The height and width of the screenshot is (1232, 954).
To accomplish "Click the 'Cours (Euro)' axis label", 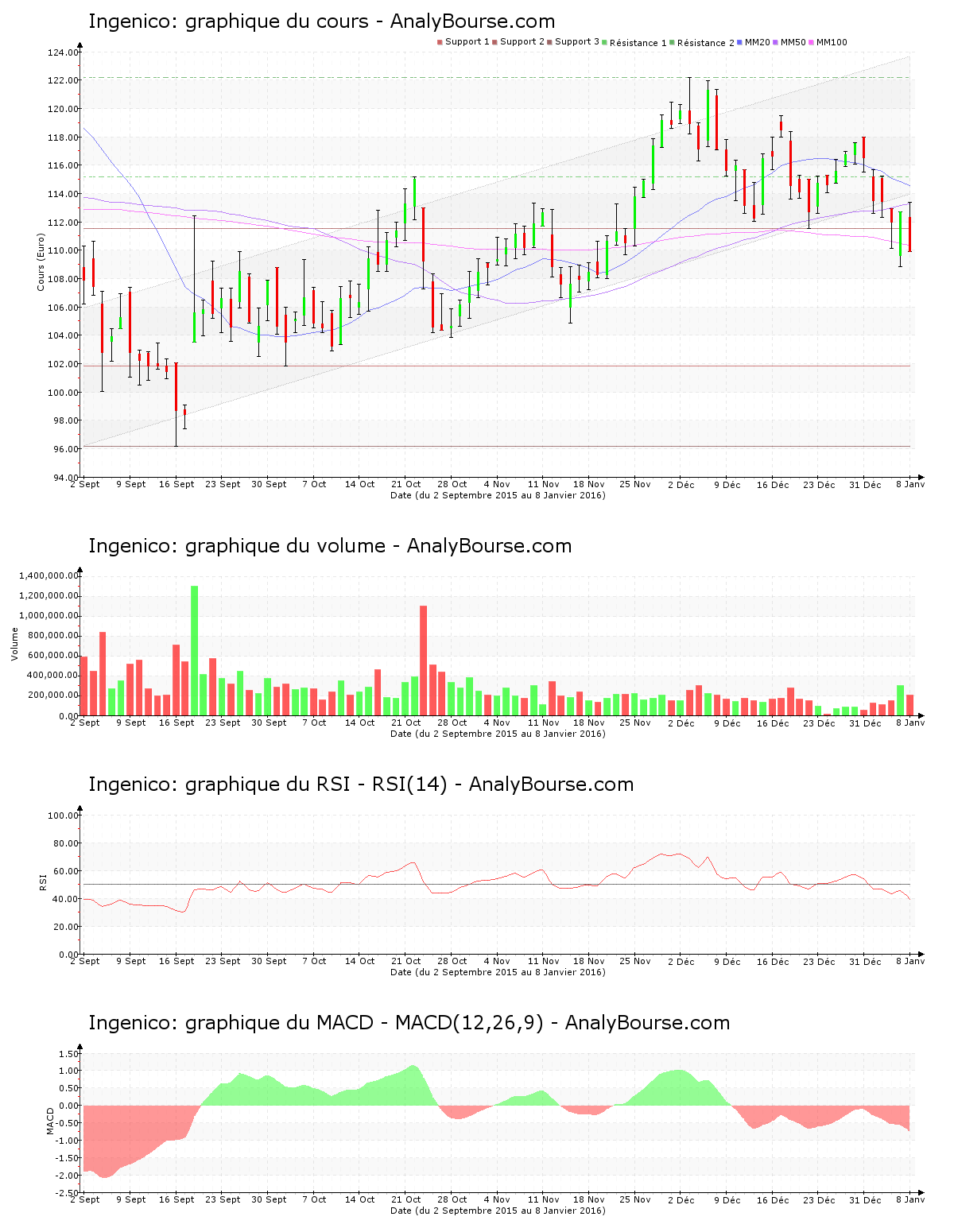I will (41, 262).
